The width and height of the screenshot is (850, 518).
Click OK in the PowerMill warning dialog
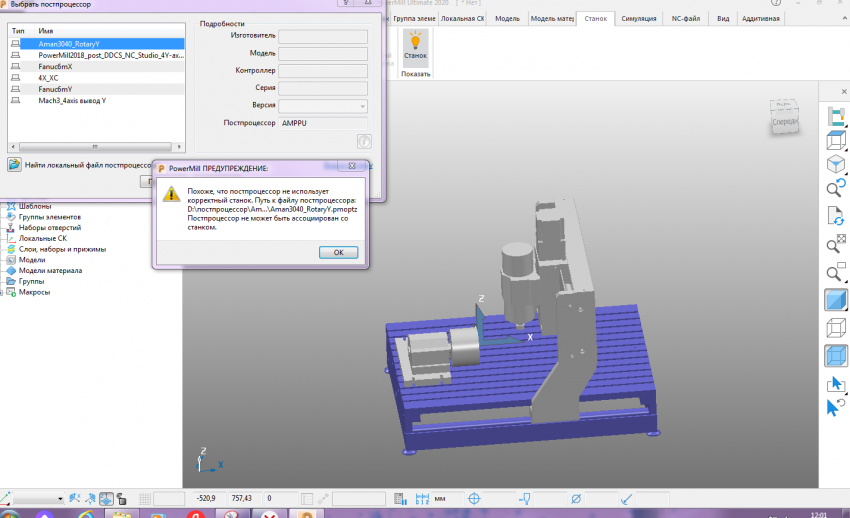[x=338, y=252]
